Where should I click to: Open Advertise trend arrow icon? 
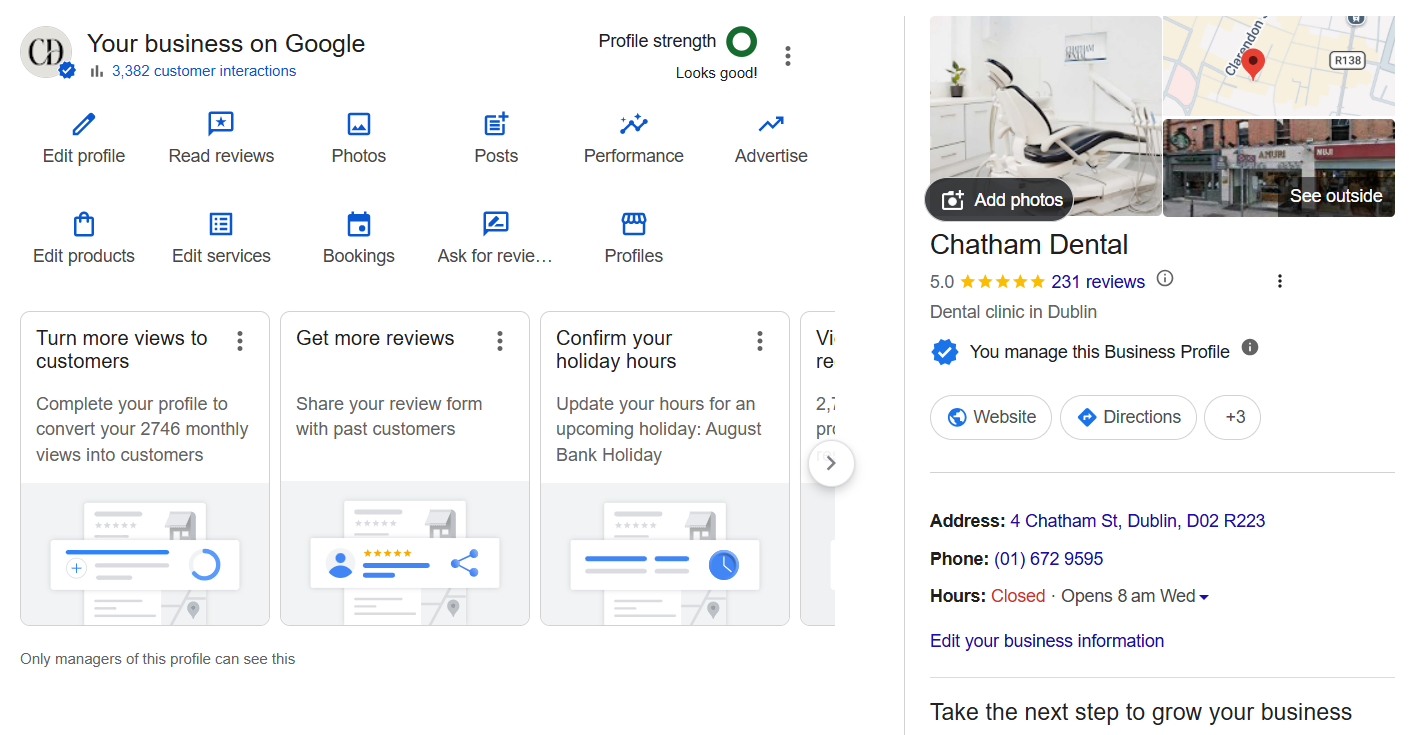pos(771,124)
